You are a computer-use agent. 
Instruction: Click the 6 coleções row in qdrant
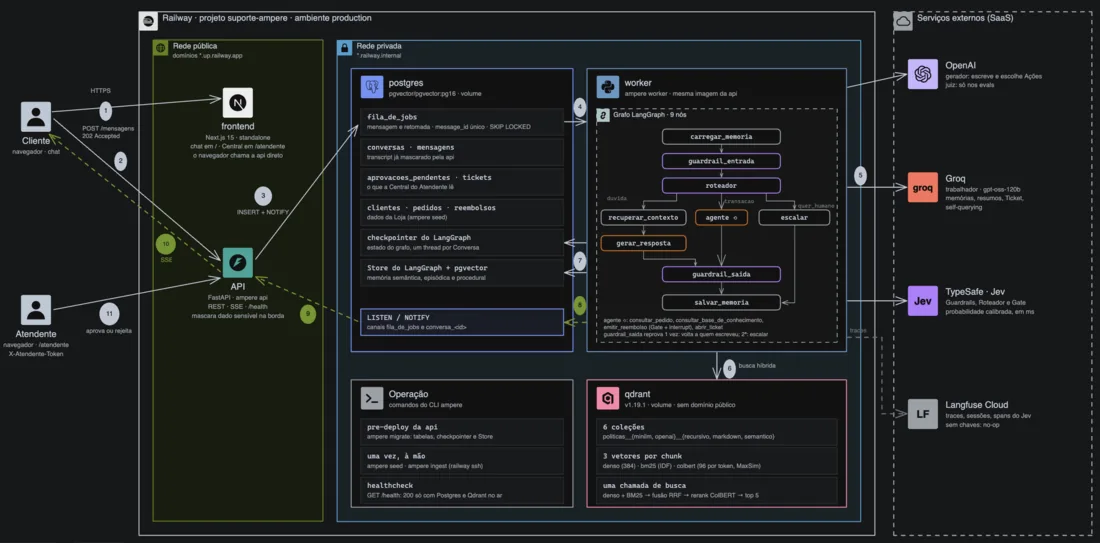tap(716, 431)
